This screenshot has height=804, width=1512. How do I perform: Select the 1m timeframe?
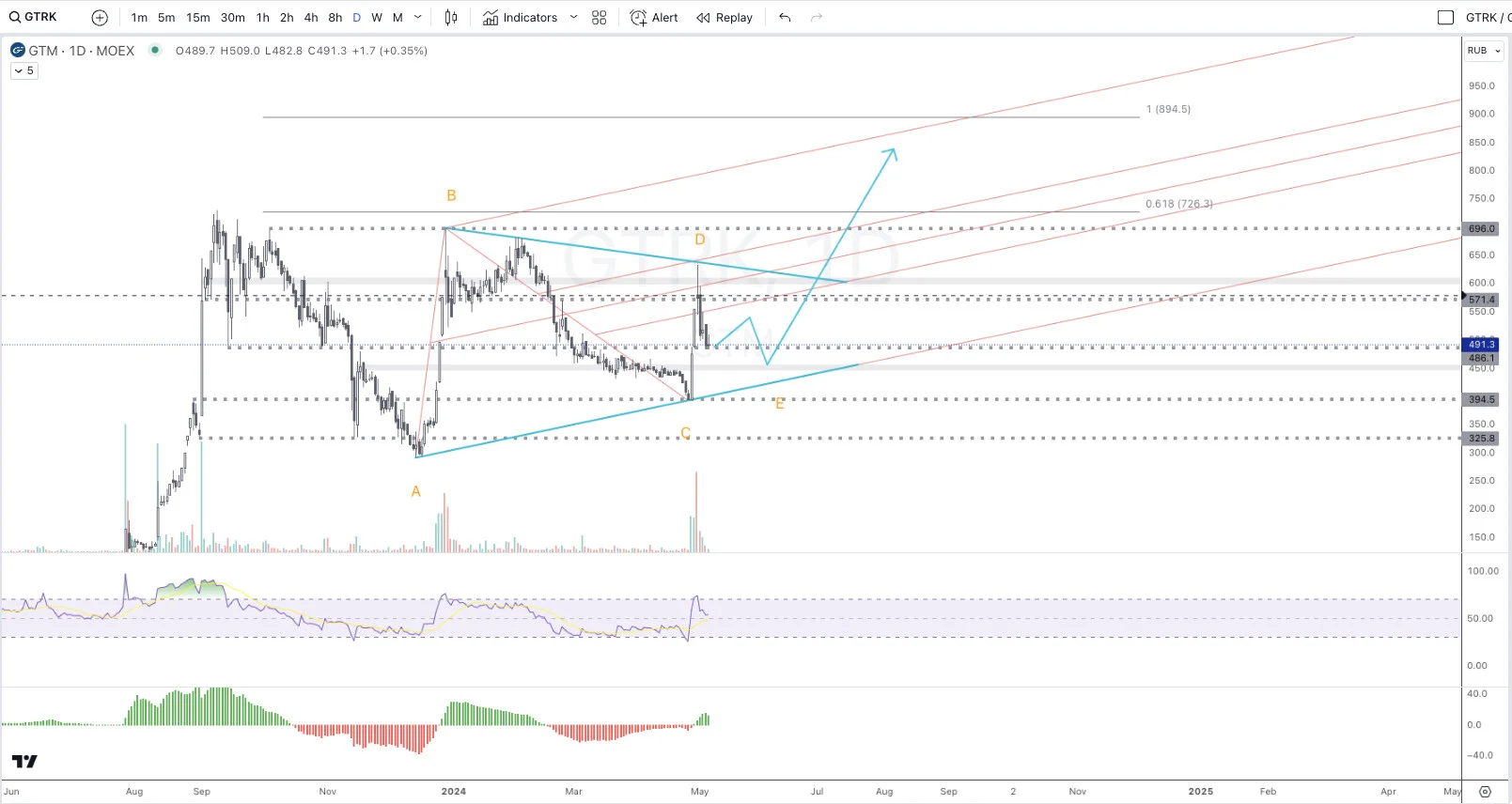(139, 18)
